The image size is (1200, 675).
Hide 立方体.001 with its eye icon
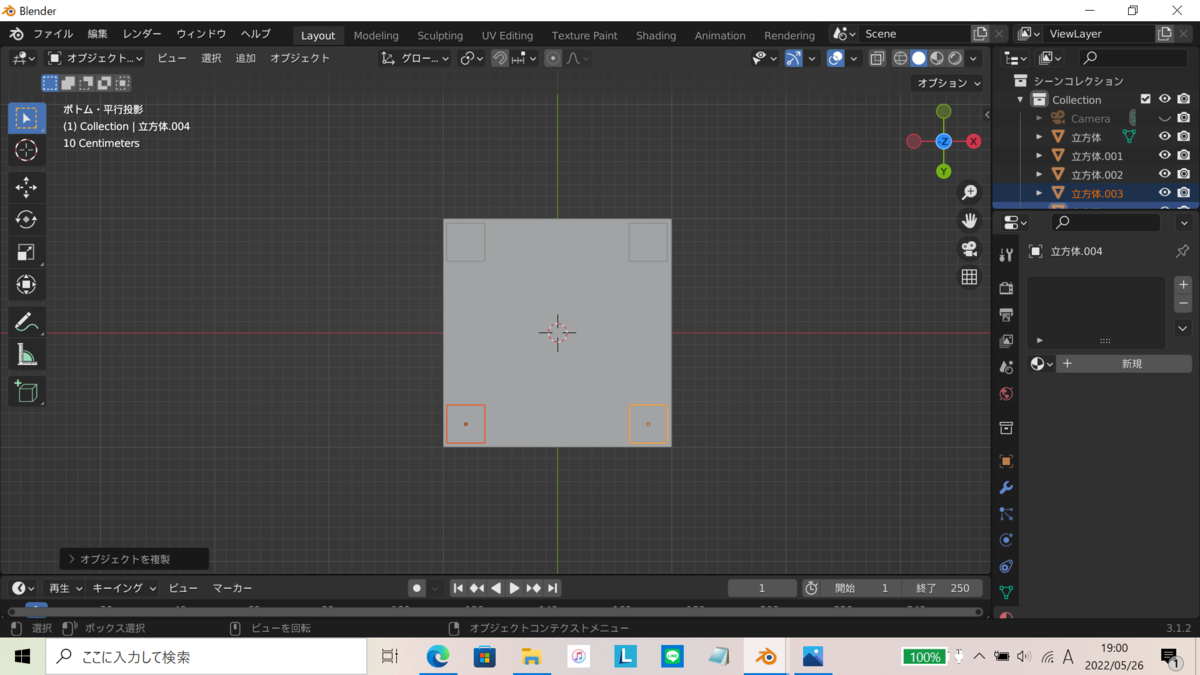1164,156
